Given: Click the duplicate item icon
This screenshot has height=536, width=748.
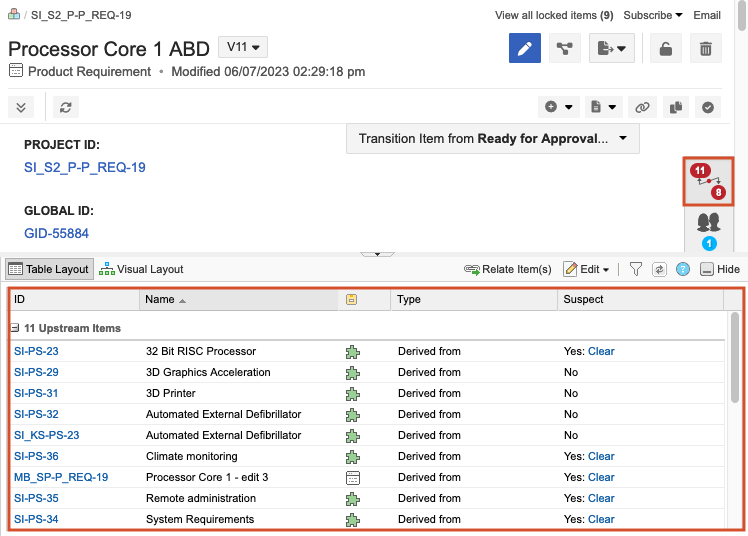Looking at the screenshot, I should click(x=675, y=107).
